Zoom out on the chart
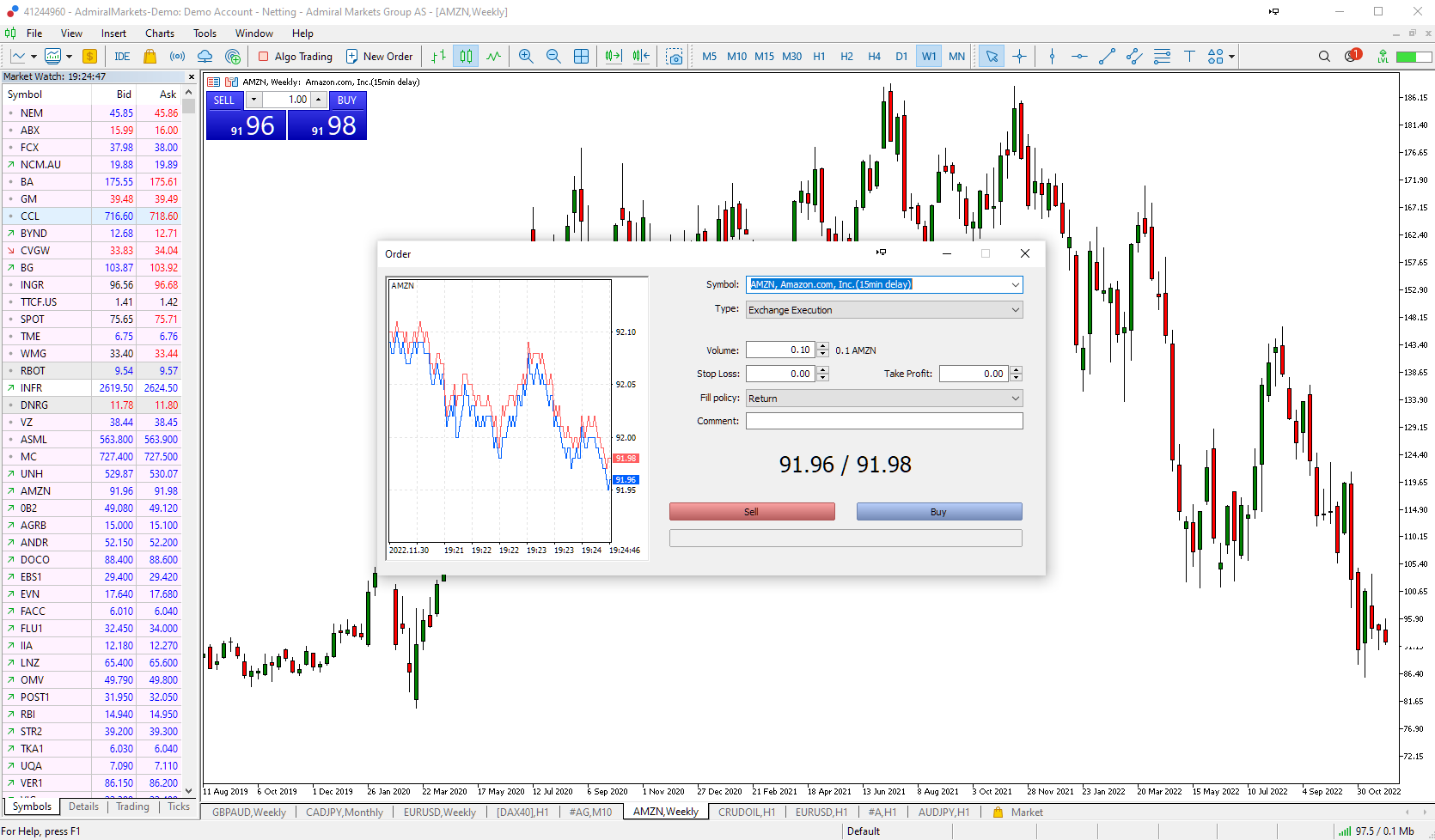Image resolution: width=1435 pixels, height=840 pixels. 553,57
